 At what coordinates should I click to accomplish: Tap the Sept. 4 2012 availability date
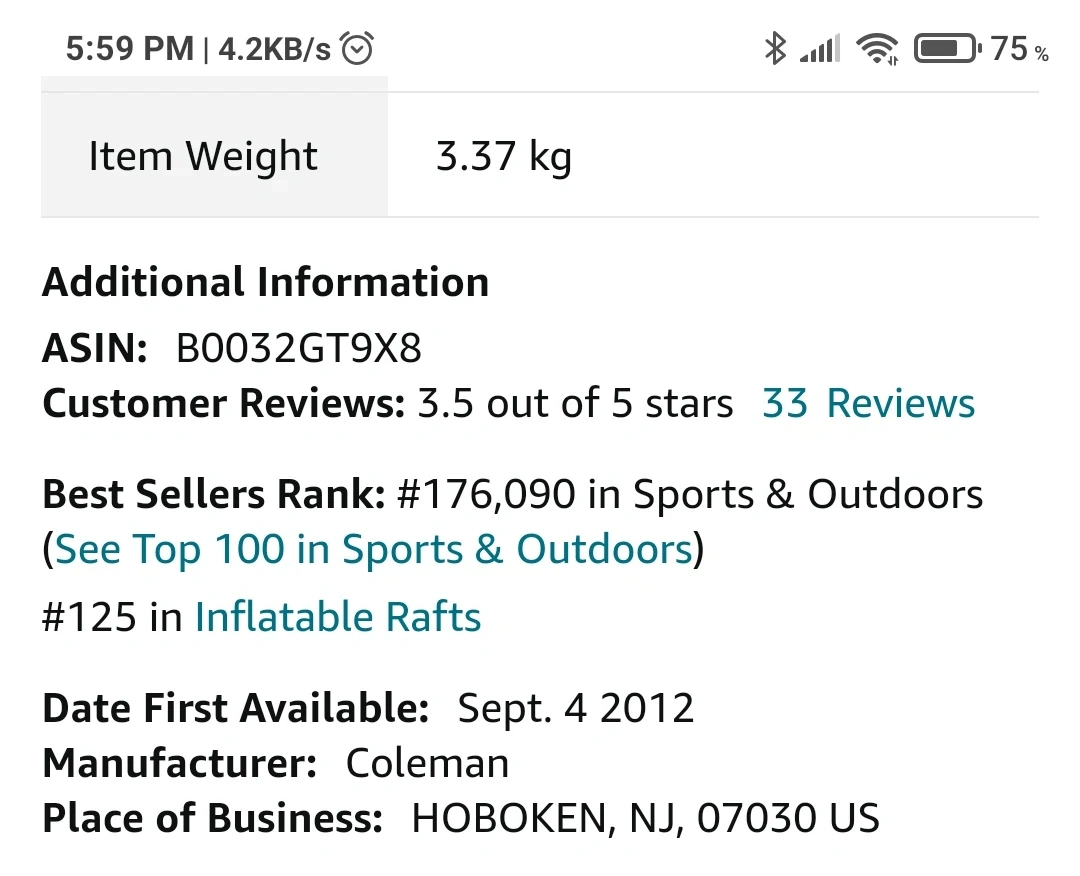[x=575, y=709]
